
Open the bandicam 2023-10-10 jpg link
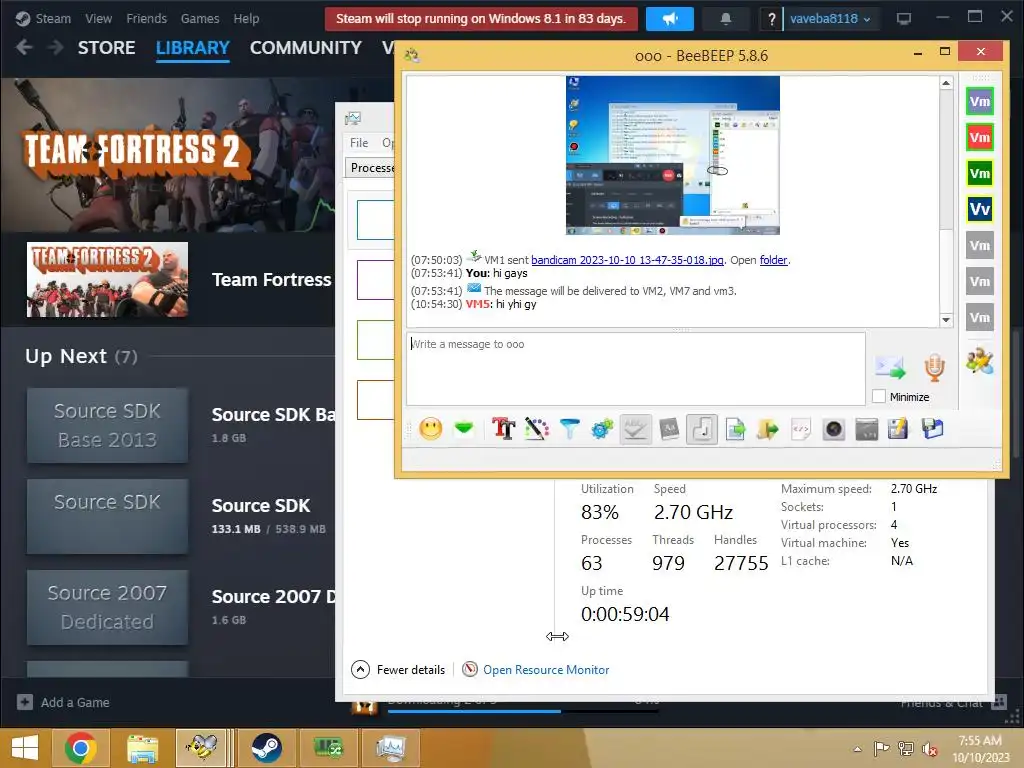coord(627,260)
